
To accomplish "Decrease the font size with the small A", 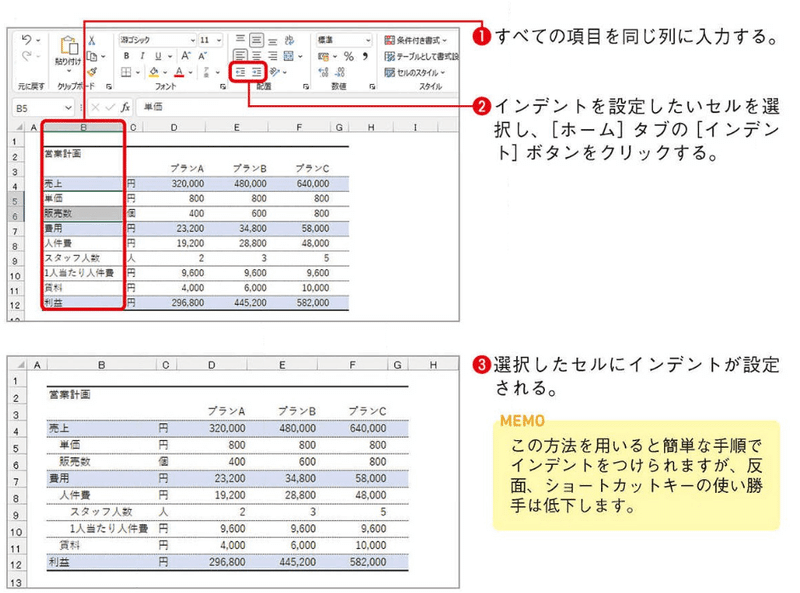I will click(x=203, y=56).
